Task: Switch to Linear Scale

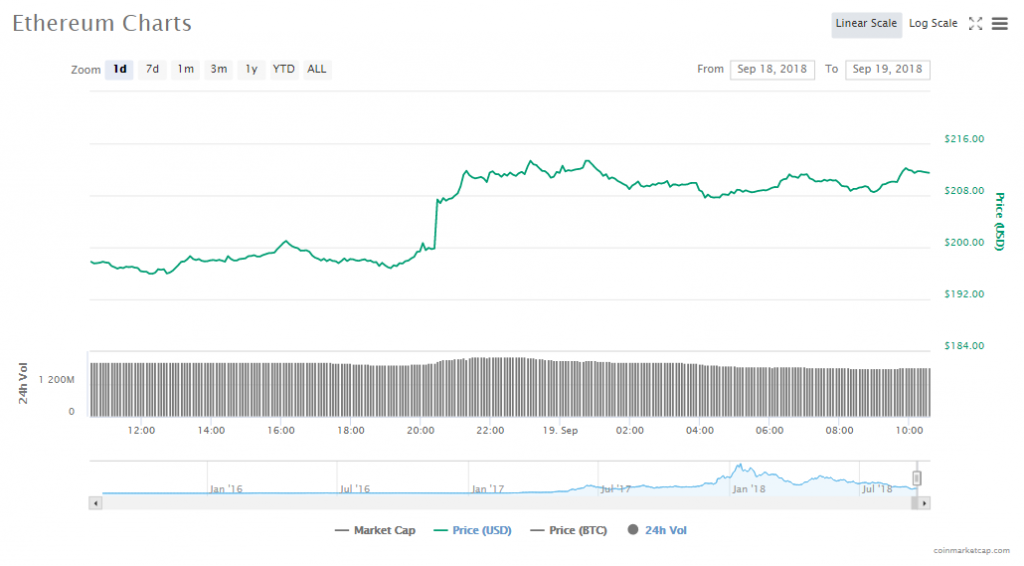Action: tap(866, 24)
